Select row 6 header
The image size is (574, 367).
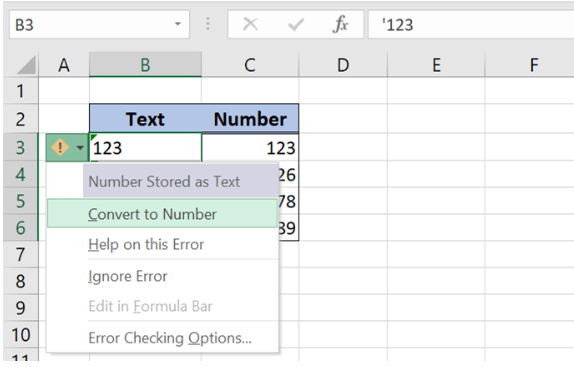(20, 228)
